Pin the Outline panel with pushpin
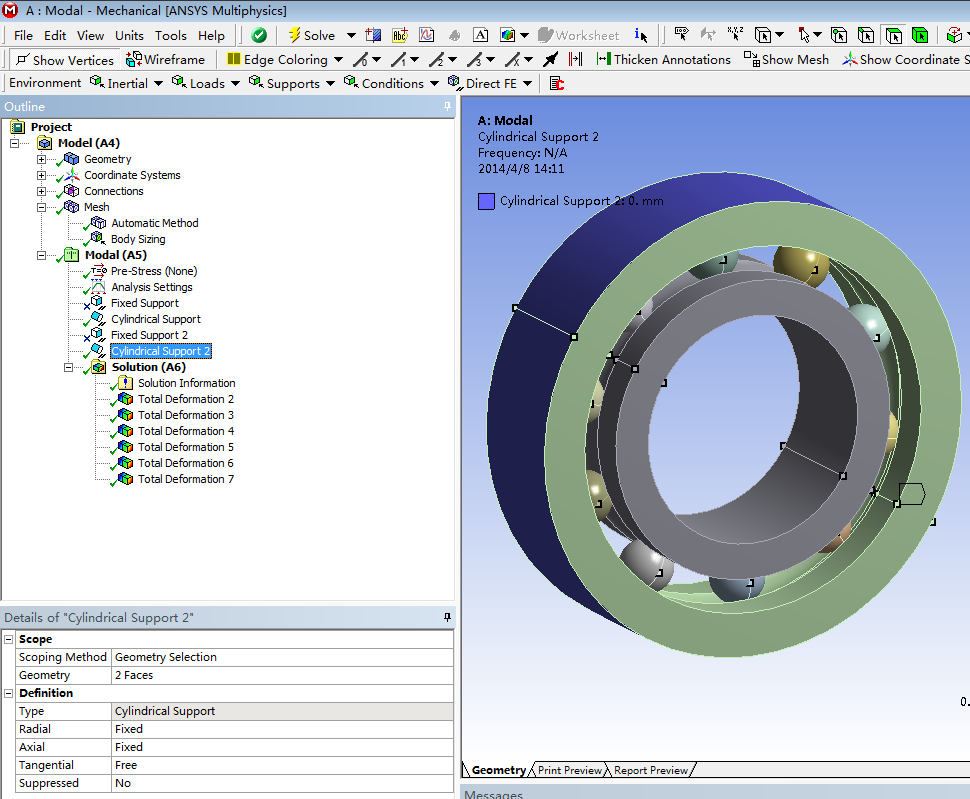This screenshot has width=970, height=799. (447, 107)
